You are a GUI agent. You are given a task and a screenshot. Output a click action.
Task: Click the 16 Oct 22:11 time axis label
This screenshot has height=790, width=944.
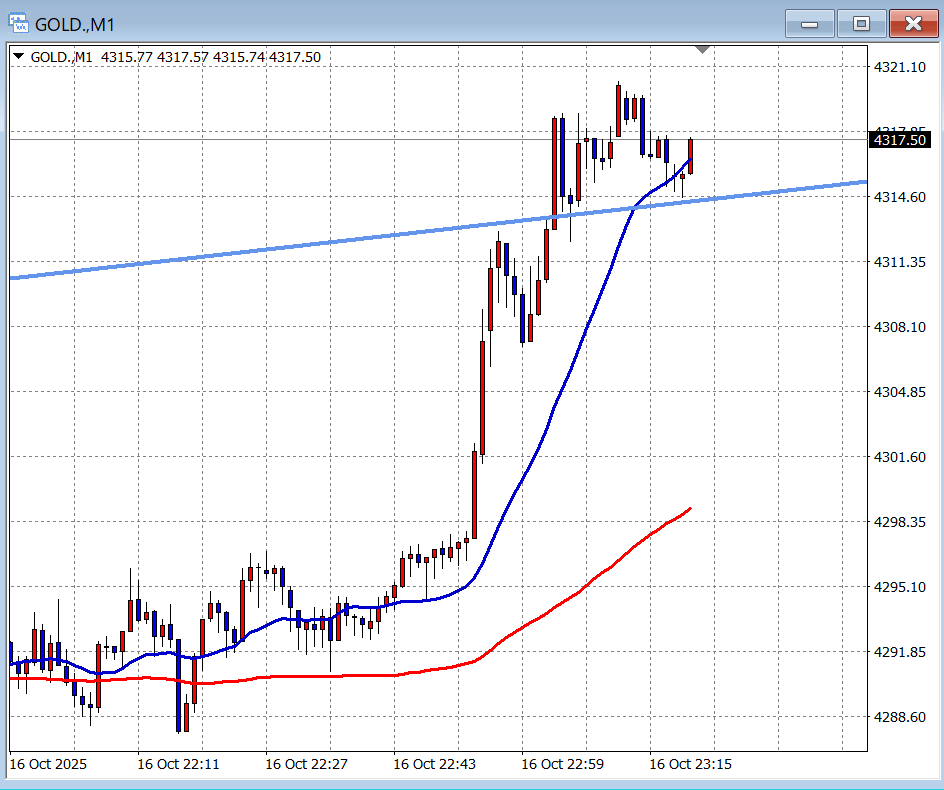(178, 764)
